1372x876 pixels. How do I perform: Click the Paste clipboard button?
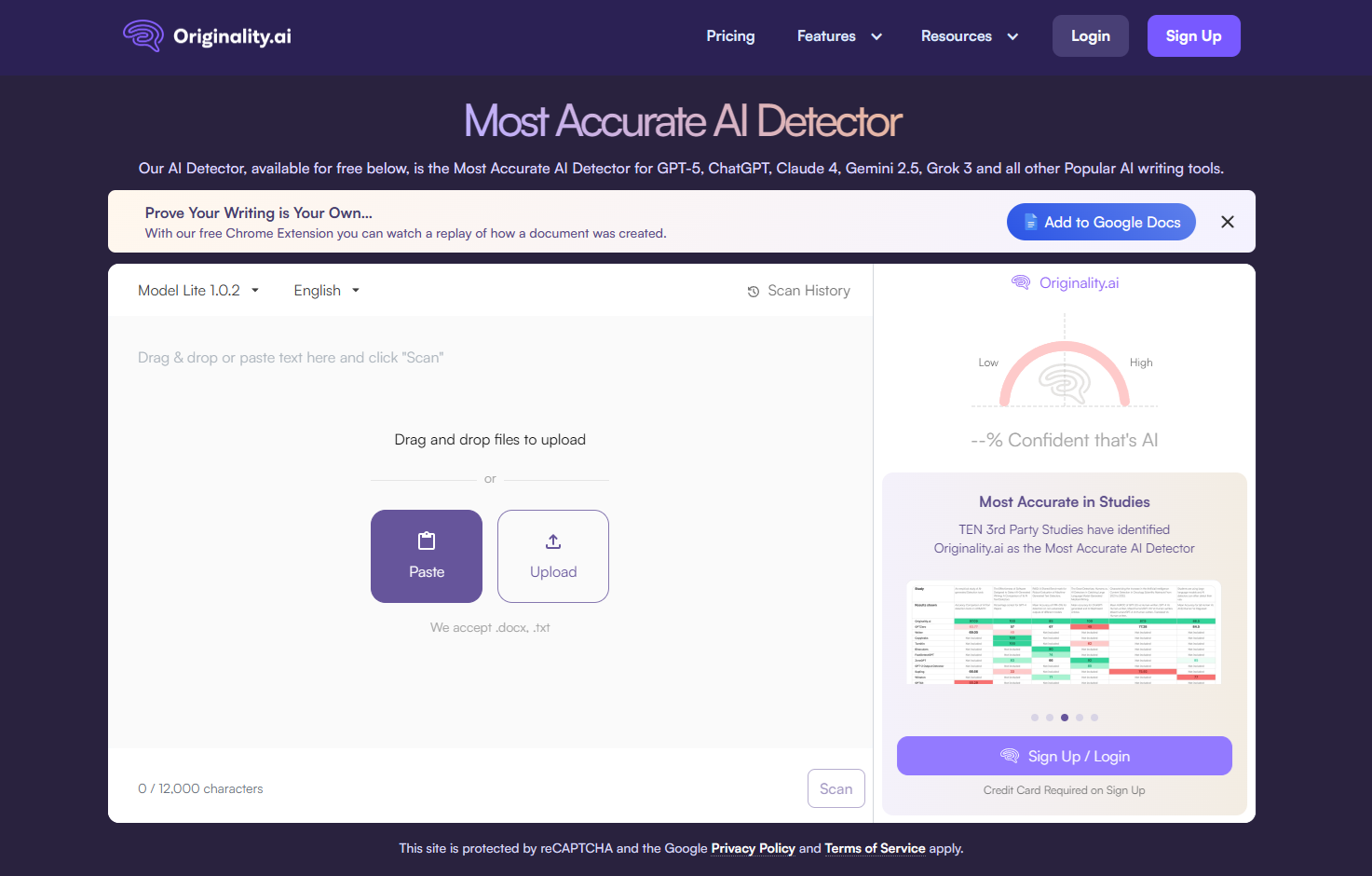tap(427, 556)
